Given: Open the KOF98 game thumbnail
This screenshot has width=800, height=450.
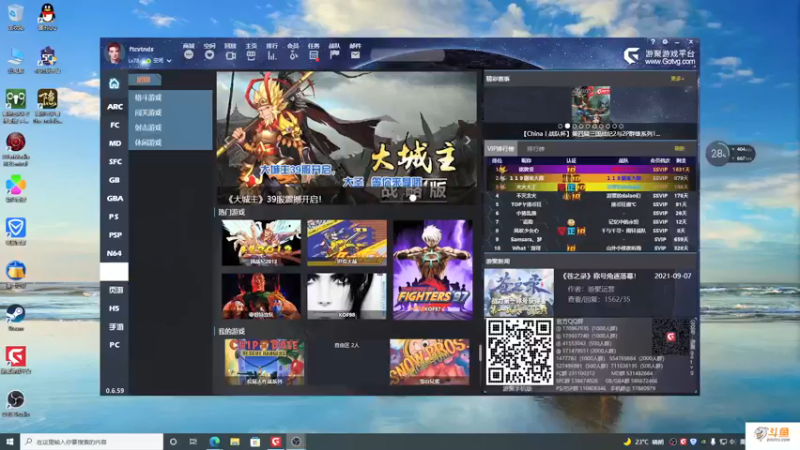Looking at the screenshot, I should 347,296.
